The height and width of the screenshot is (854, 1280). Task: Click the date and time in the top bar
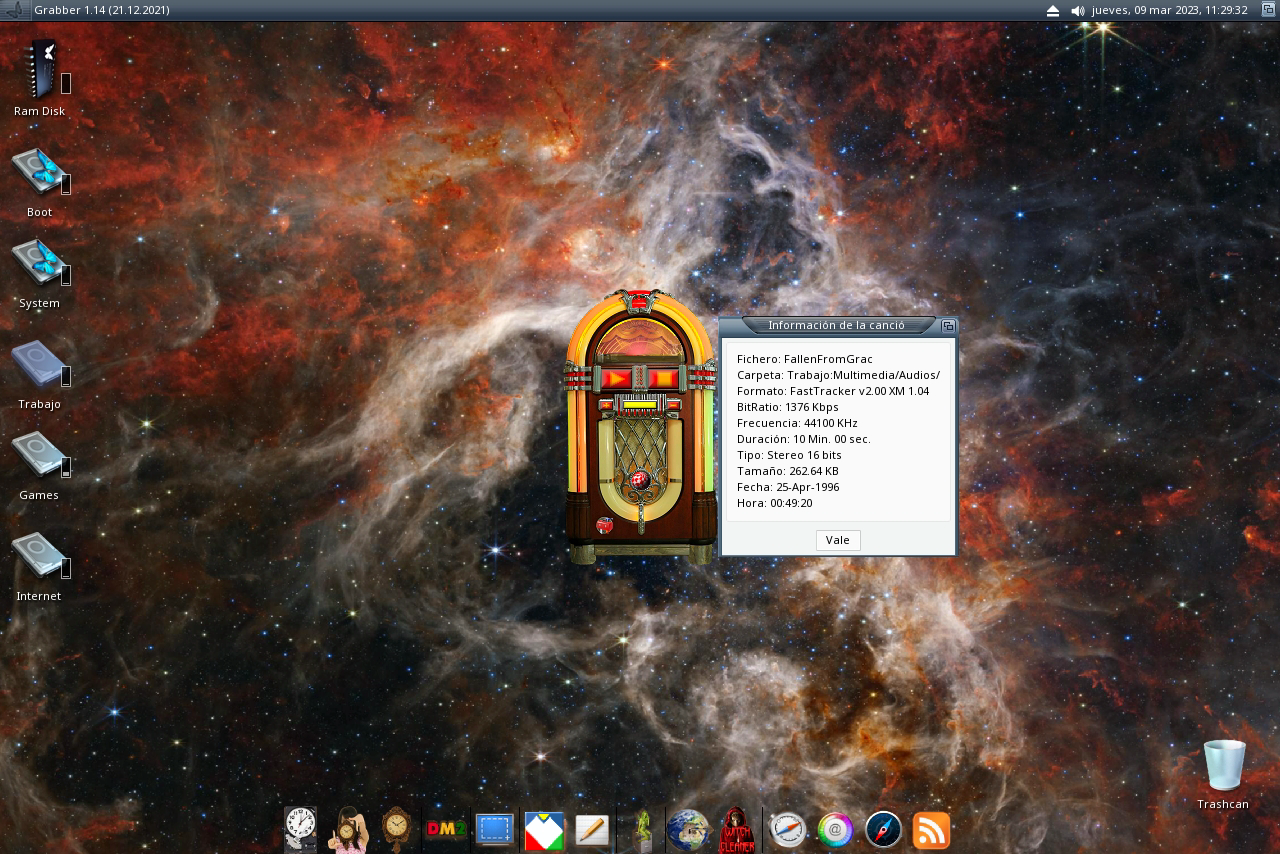(x=1169, y=10)
